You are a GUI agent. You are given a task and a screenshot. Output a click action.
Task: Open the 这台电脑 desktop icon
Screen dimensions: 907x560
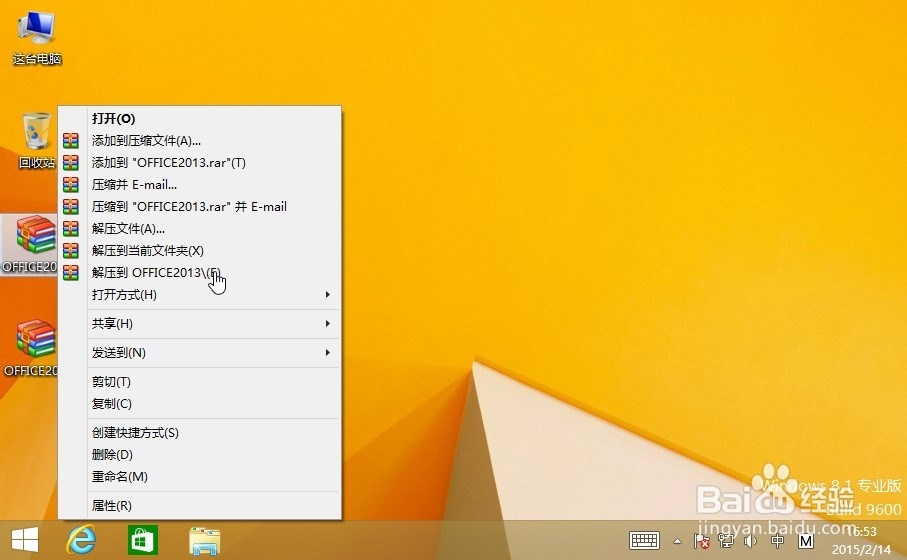pos(36,38)
